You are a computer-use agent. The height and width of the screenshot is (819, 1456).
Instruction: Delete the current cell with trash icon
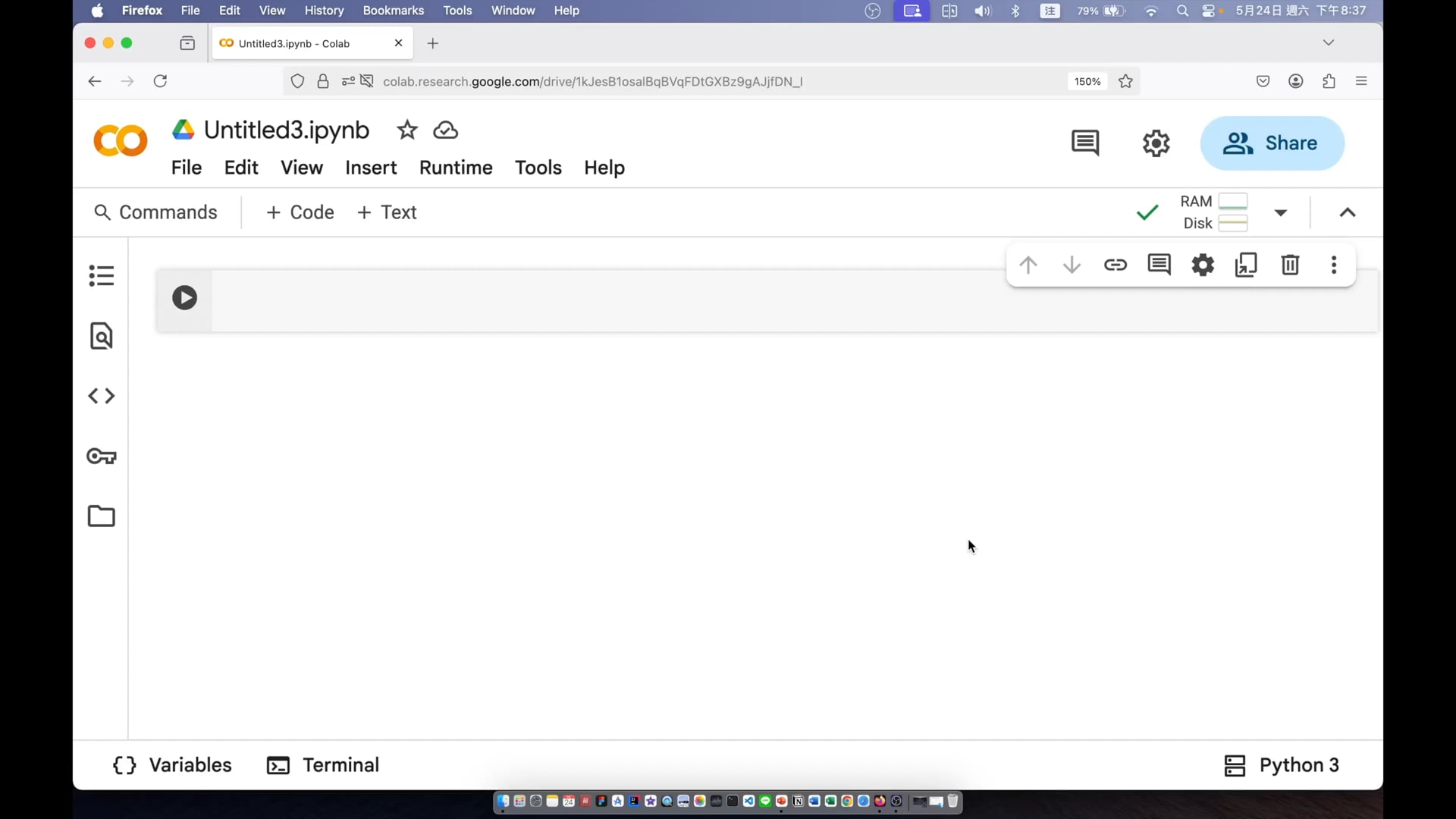(1290, 265)
